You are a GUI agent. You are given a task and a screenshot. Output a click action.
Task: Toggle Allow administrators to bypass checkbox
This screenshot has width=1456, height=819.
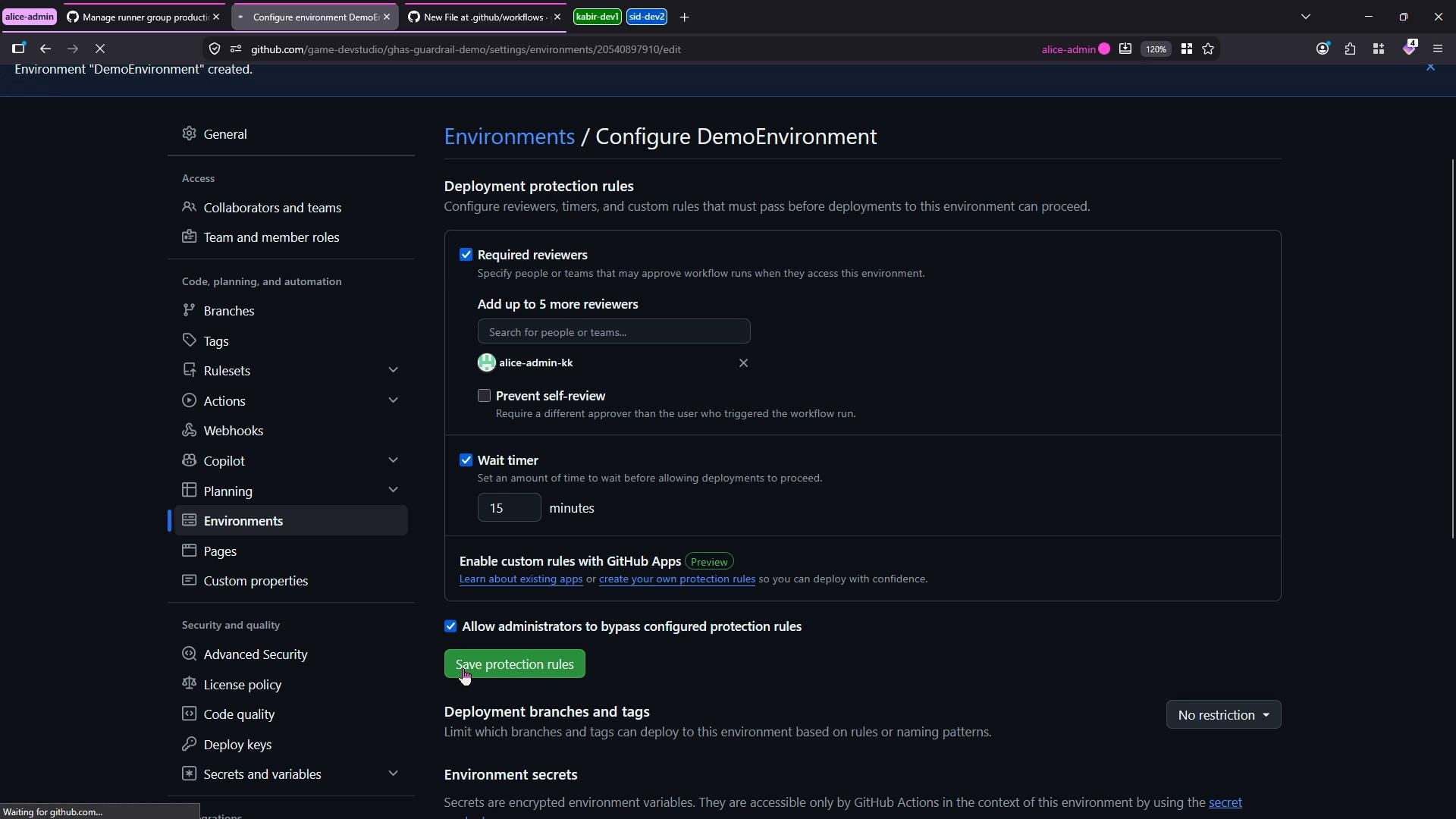(450, 626)
